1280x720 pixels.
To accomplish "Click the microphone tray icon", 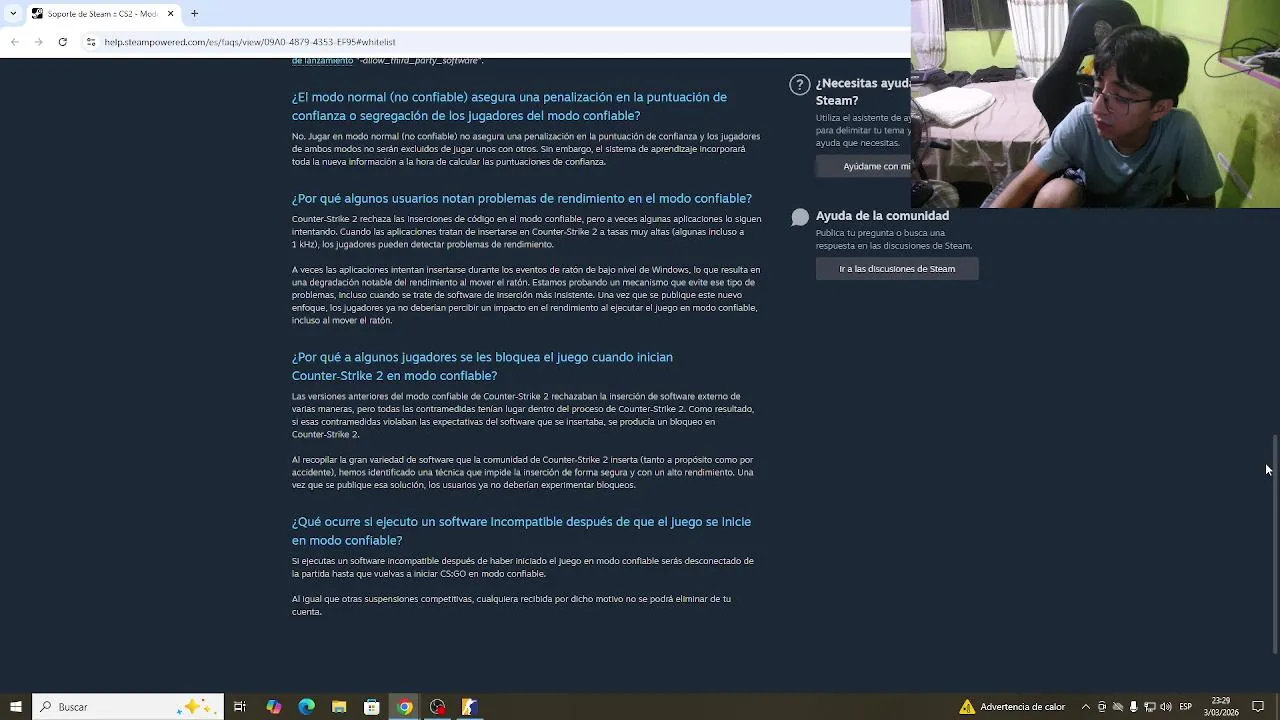I will (1134, 707).
